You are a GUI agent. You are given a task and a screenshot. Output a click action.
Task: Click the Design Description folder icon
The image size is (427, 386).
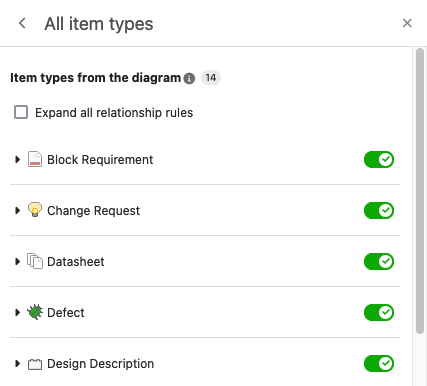[x=35, y=364]
